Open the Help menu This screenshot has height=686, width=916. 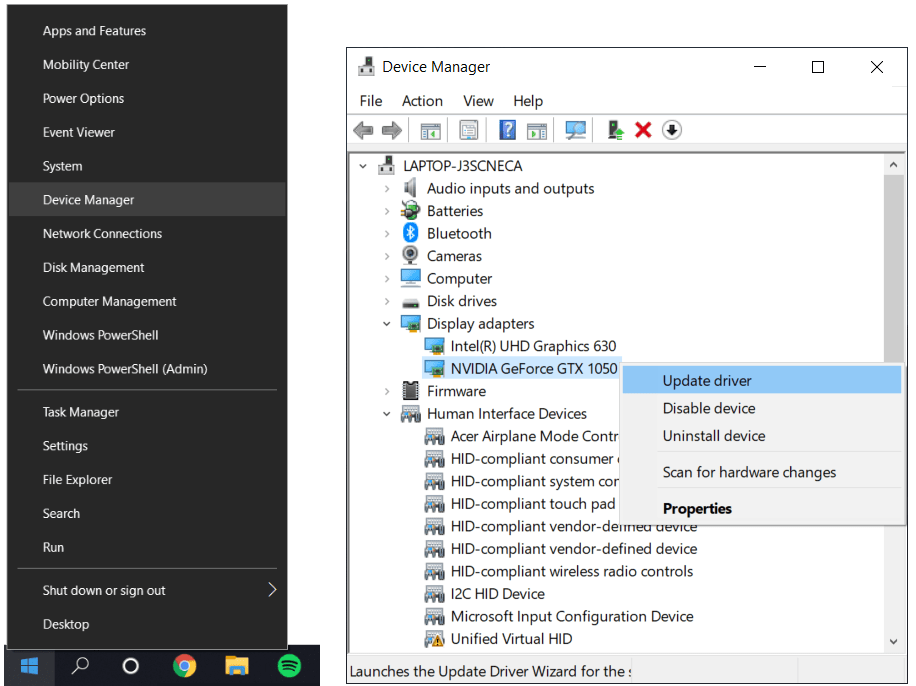point(528,101)
